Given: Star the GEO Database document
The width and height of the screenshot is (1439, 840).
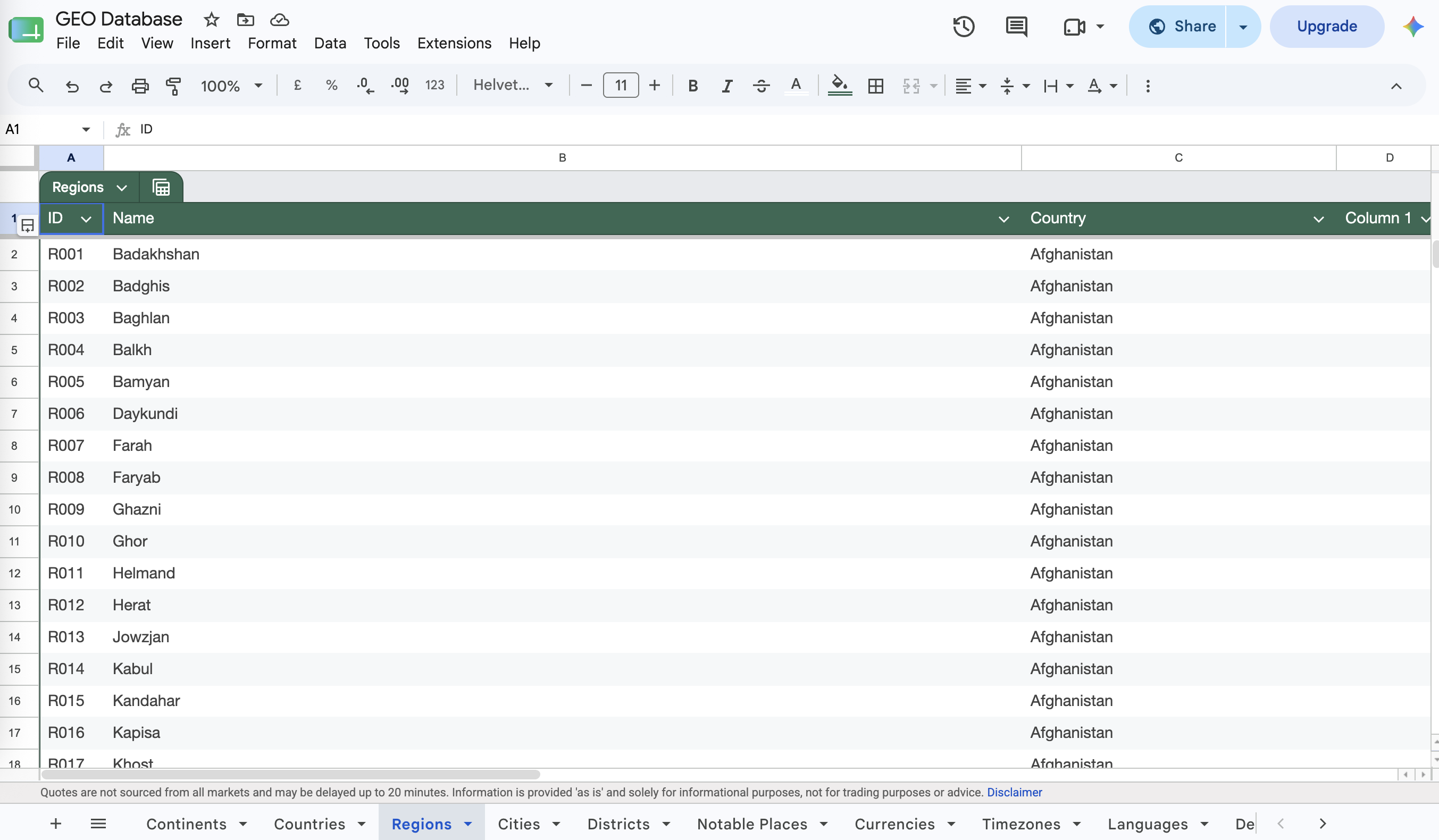Looking at the screenshot, I should coord(211,20).
